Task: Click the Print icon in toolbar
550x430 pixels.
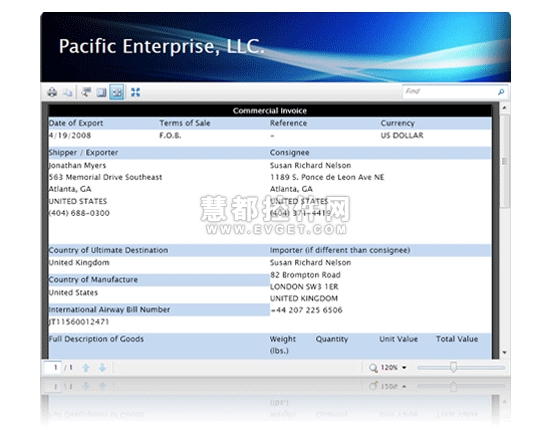Action: pos(52,92)
